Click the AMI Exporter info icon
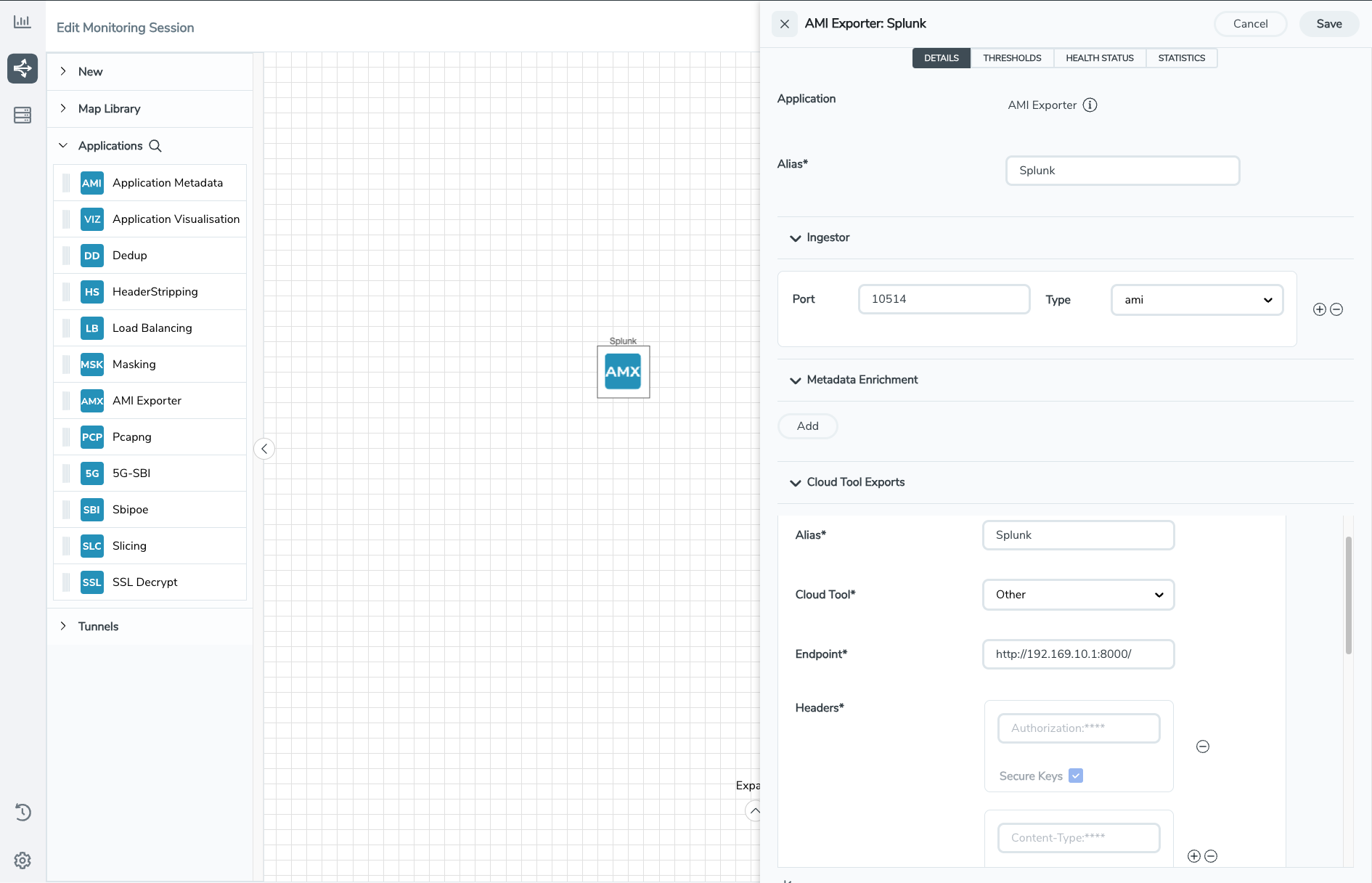The width and height of the screenshot is (1372, 883). point(1090,105)
